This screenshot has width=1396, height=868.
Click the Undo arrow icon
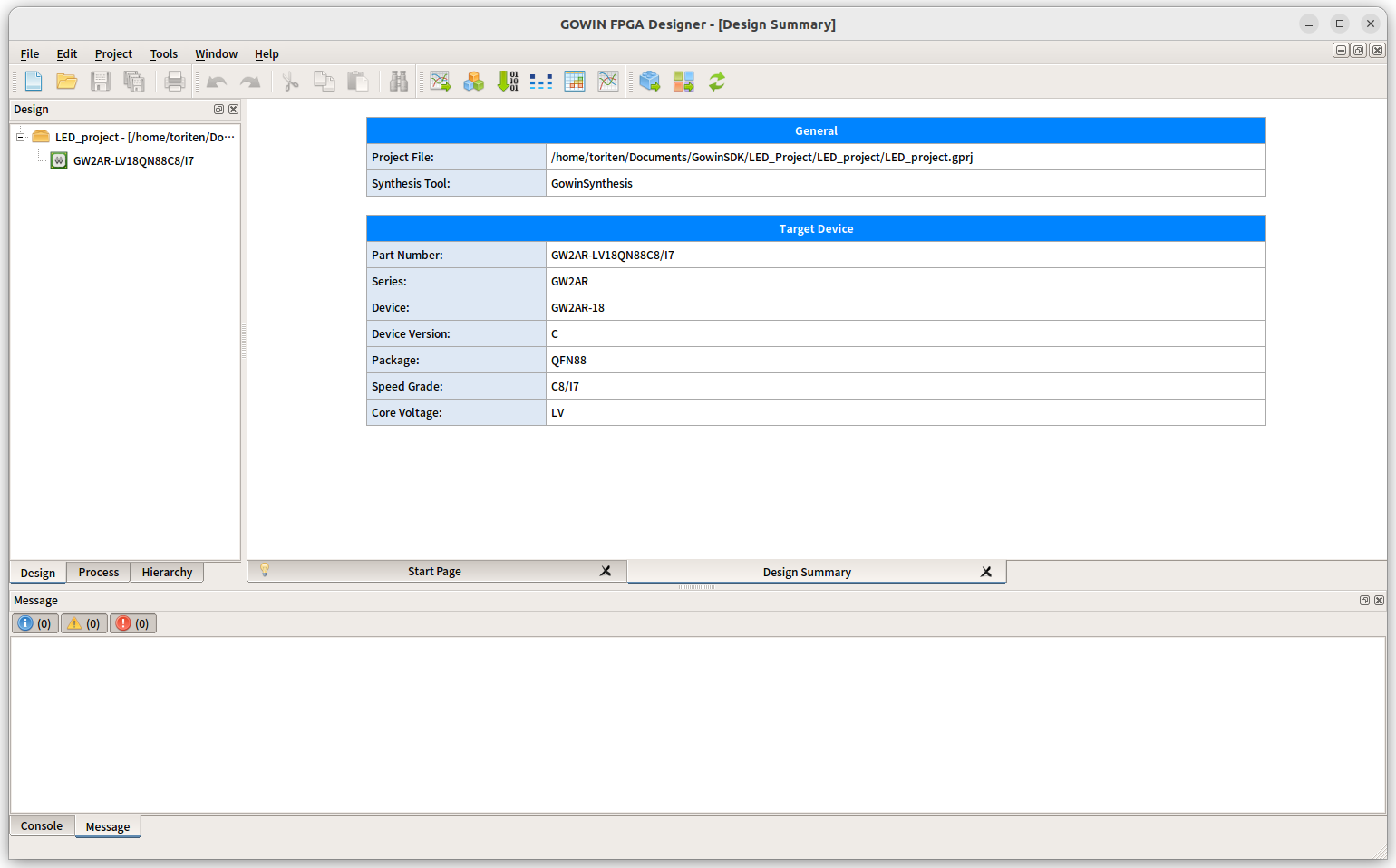(x=217, y=82)
